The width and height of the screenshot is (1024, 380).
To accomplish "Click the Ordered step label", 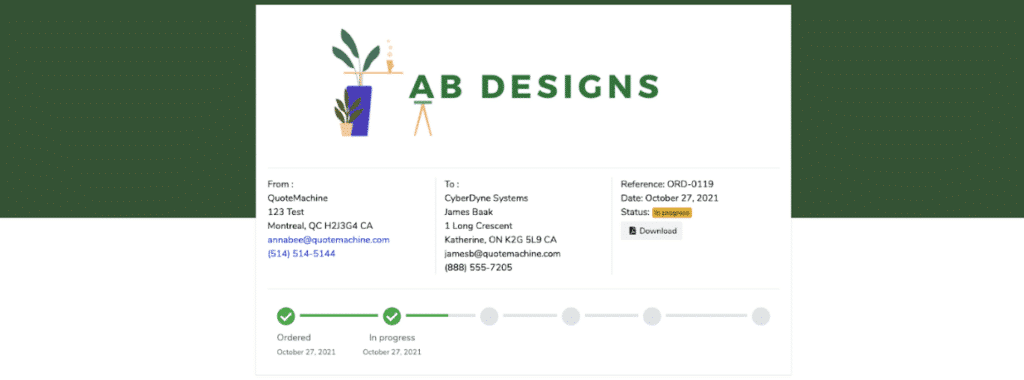I will point(294,338).
